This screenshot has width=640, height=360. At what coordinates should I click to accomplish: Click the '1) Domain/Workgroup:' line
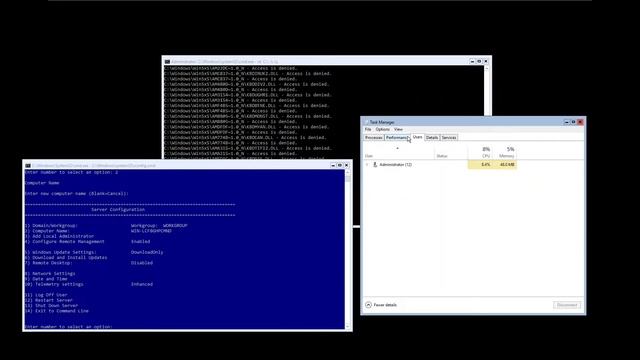tap(51, 225)
